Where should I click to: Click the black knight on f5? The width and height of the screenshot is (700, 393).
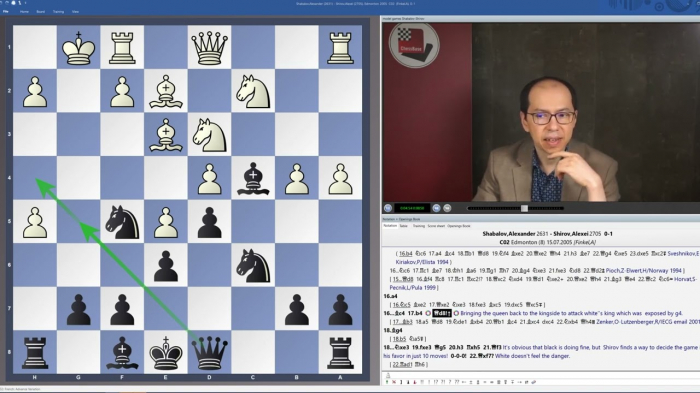[122, 222]
